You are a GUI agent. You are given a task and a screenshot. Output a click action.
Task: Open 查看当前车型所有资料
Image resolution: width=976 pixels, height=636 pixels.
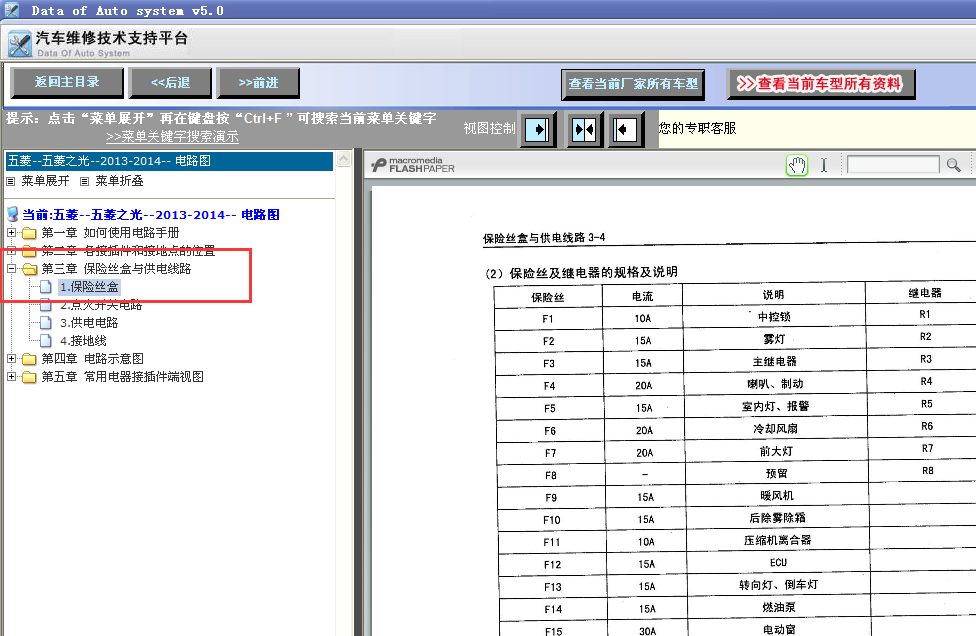coord(820,84)
